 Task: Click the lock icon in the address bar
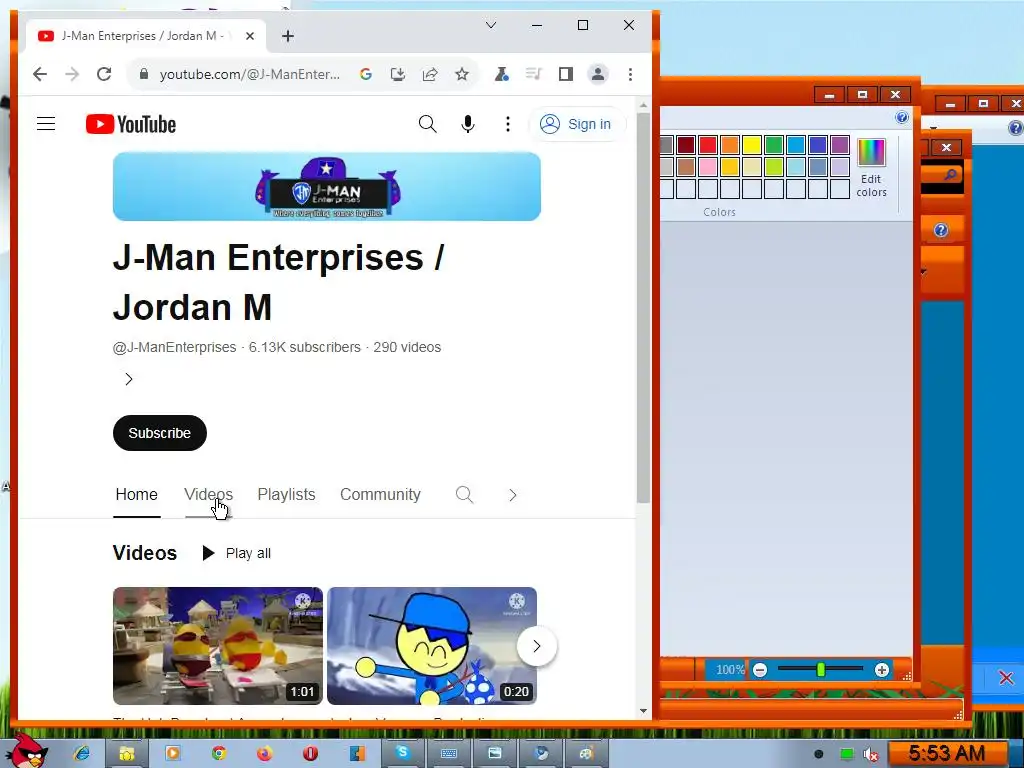pos(144,74)
